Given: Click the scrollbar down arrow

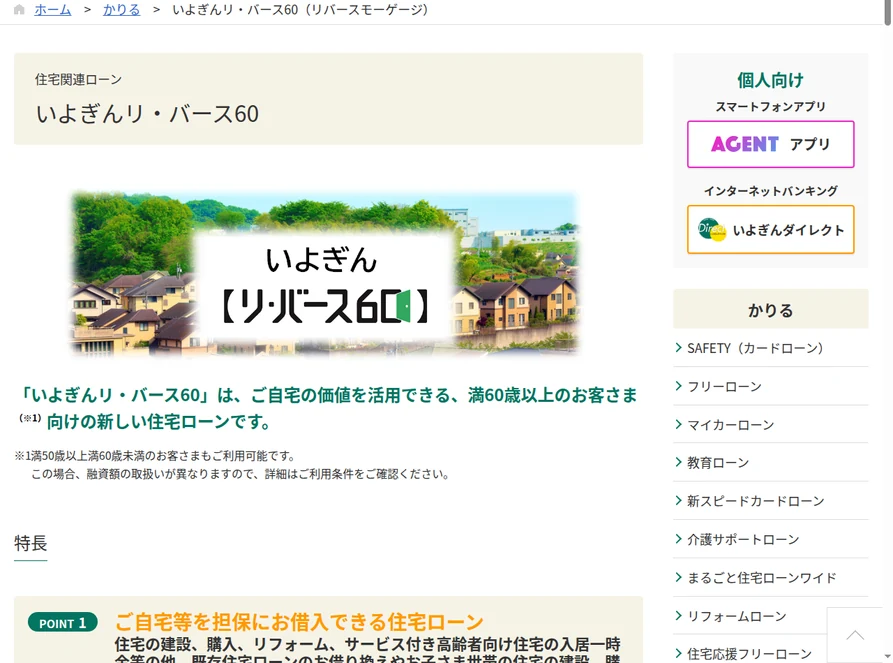Looking at the screenshot, I should click(x=887, y=658).
